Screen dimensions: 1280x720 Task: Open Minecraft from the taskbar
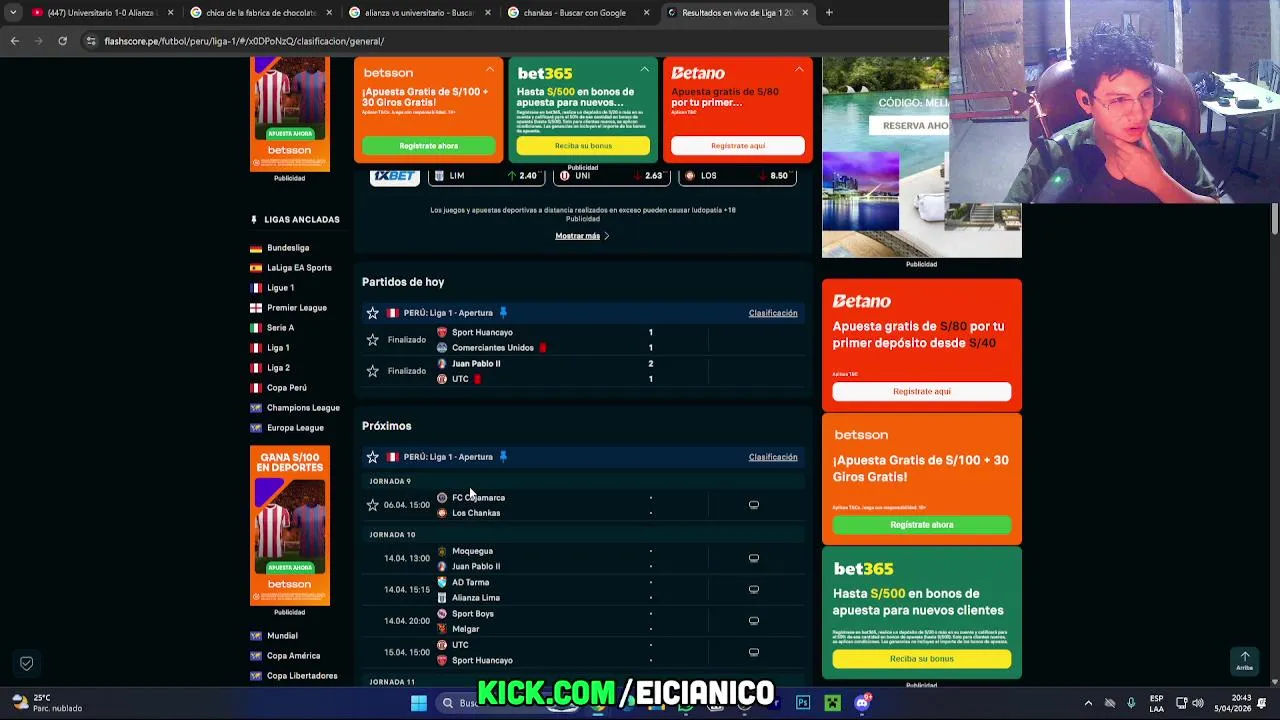pyautogui.click(x=832, y=703)
